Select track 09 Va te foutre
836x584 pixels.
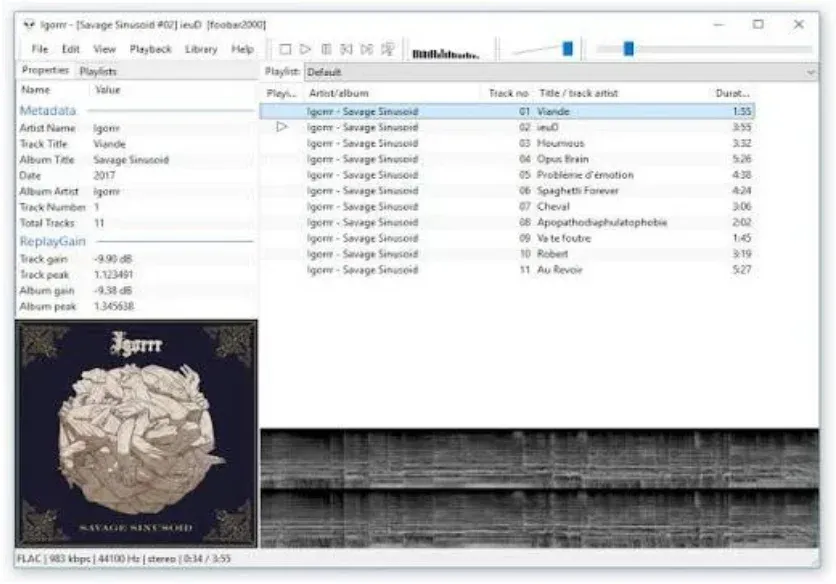click(507, 238)
